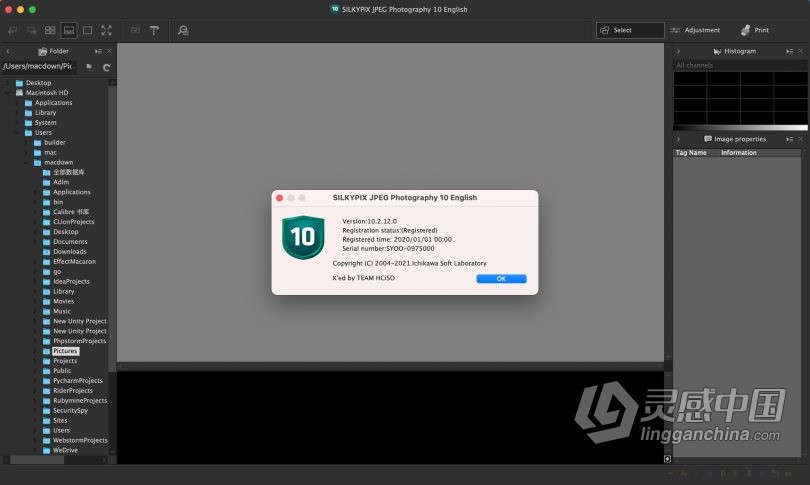Switch to thumbnail grid view mode
810x485 pixels.
50,30
